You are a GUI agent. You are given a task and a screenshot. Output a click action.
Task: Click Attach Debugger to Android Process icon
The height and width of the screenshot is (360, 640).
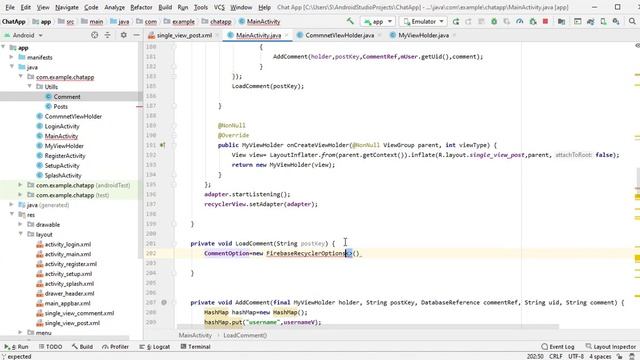[533, 21]
